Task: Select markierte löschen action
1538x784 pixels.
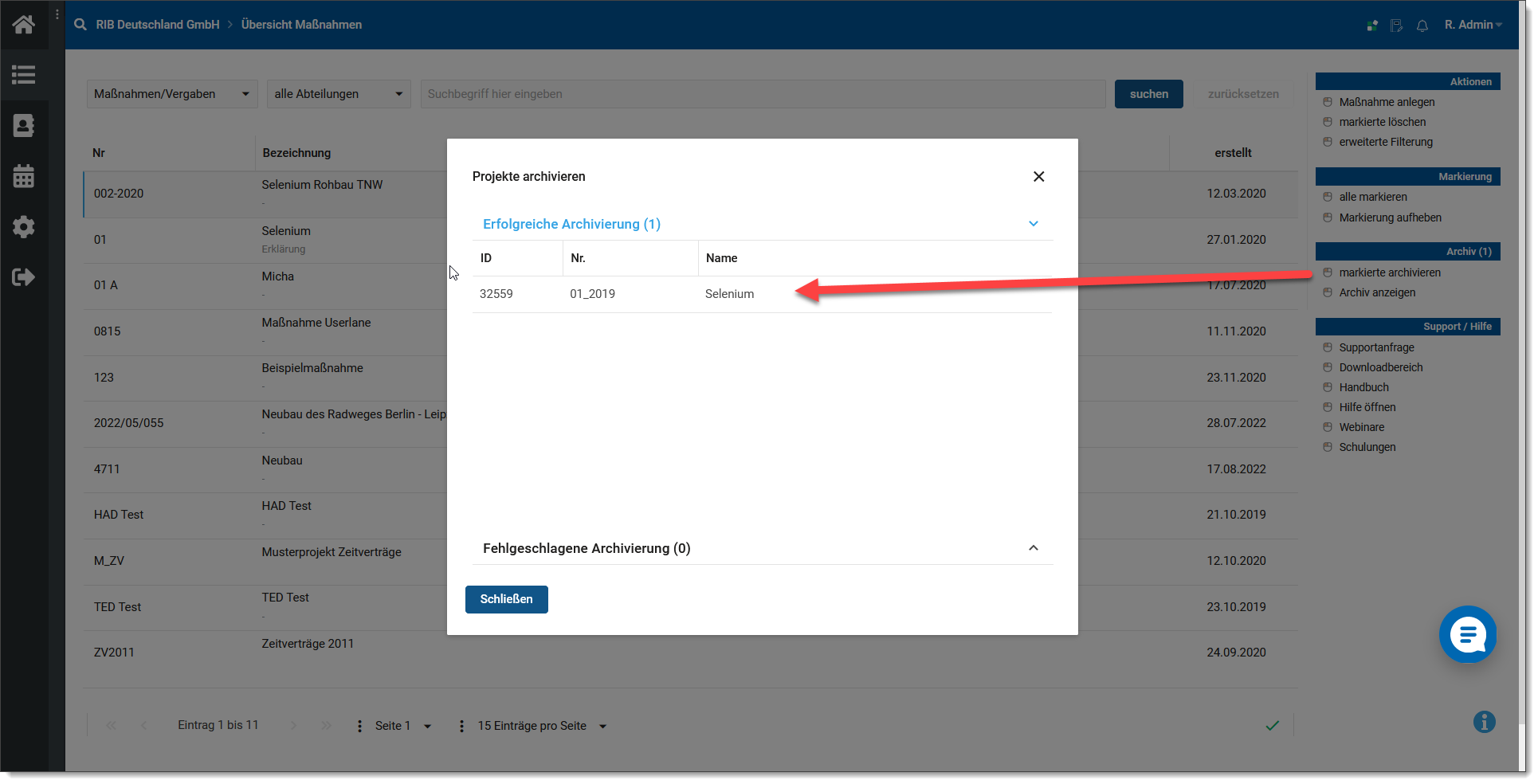Action: click(1383, 122)
